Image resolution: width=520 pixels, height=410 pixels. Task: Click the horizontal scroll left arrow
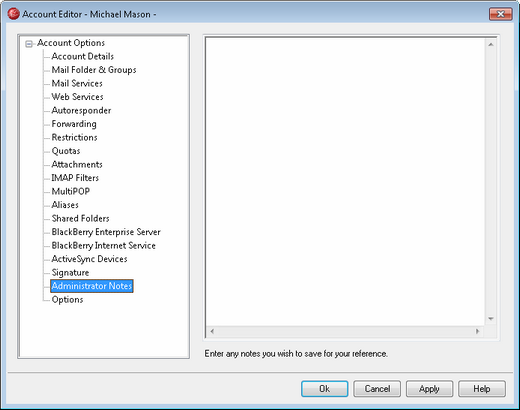[212, 331]
